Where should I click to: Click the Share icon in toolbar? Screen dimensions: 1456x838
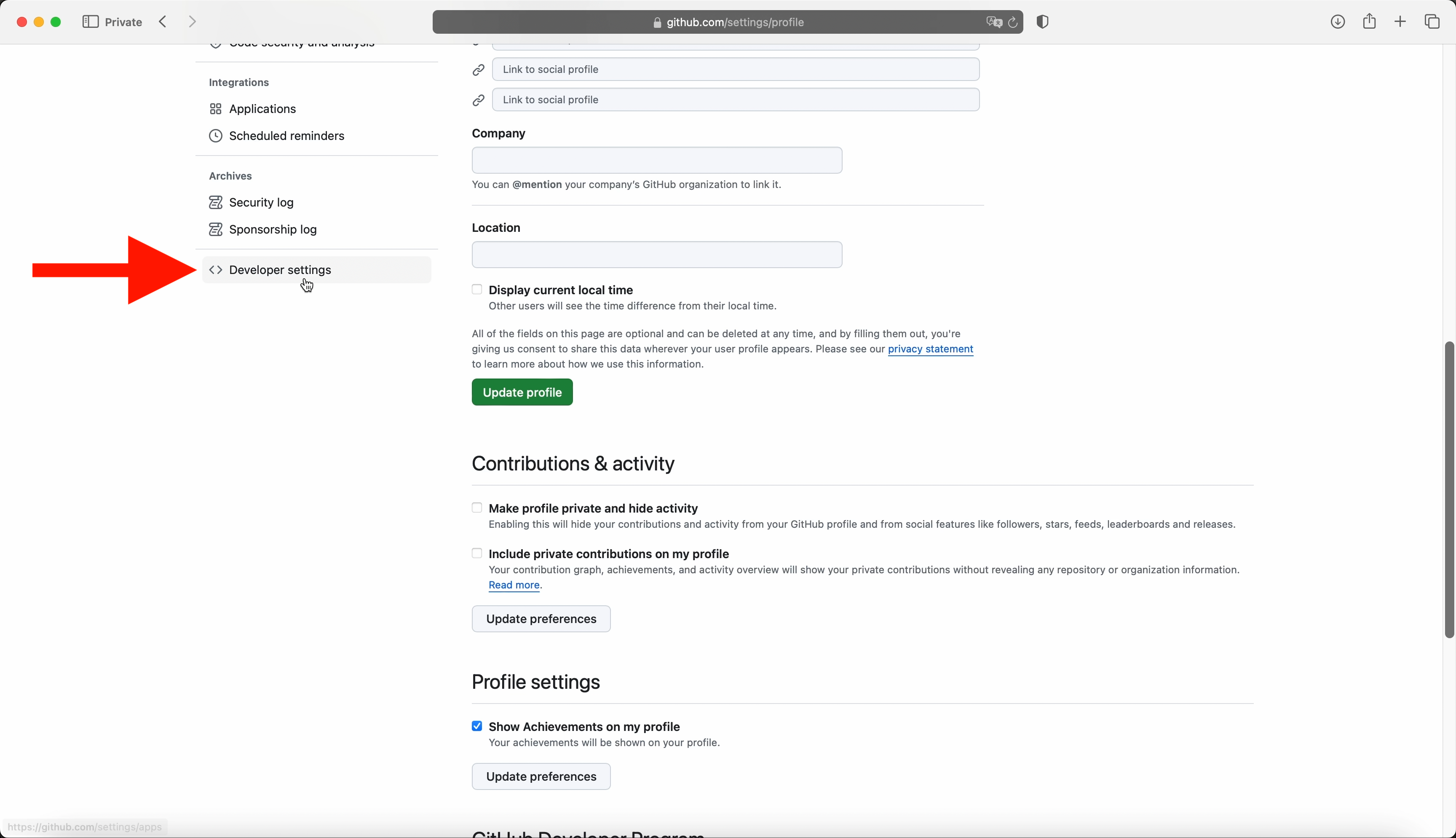[x=1369, y=21]
